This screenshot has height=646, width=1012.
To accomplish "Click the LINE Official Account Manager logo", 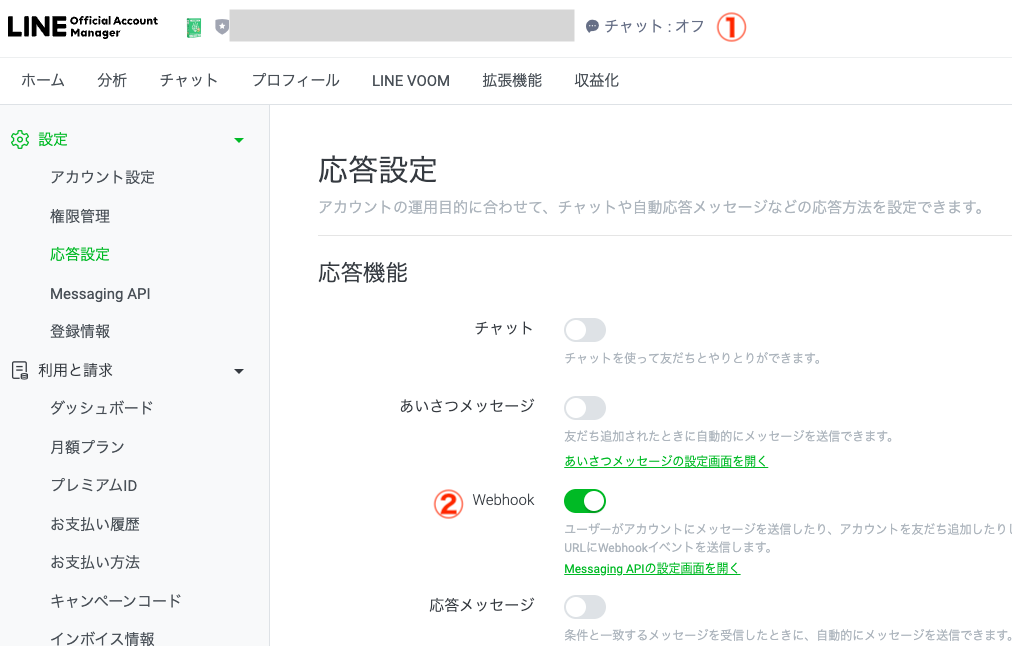I will (x=83, y=26).
